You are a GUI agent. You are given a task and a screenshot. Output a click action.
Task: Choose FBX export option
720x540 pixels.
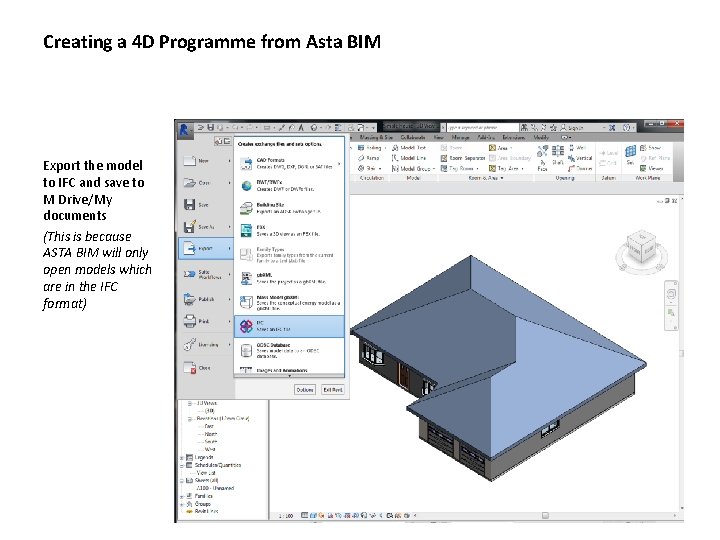tap(289, 231)
